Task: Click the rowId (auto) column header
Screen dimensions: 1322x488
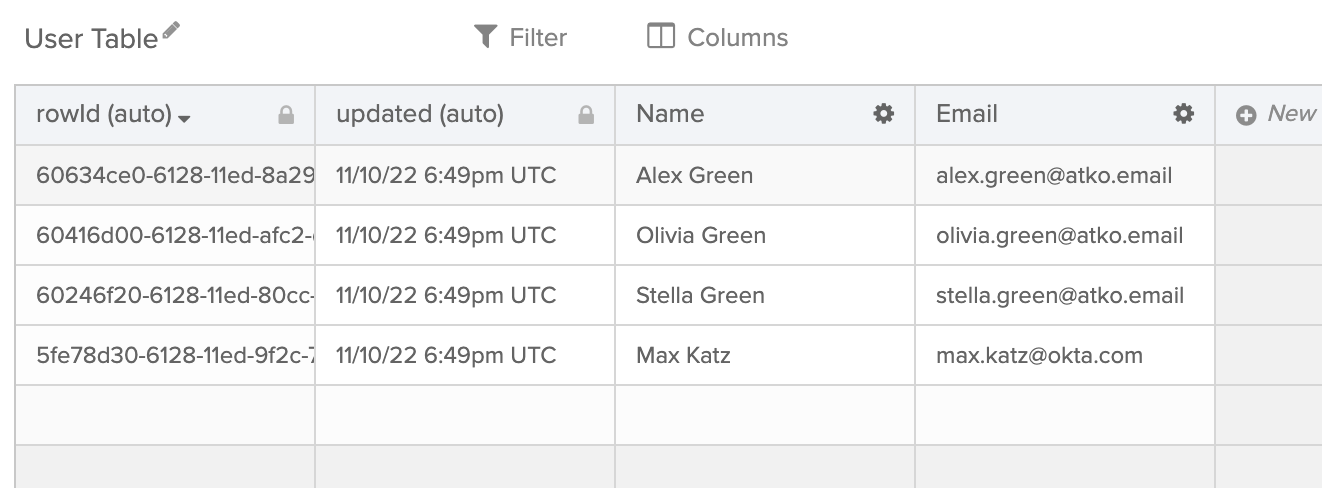Action: [x=165, y=115]
